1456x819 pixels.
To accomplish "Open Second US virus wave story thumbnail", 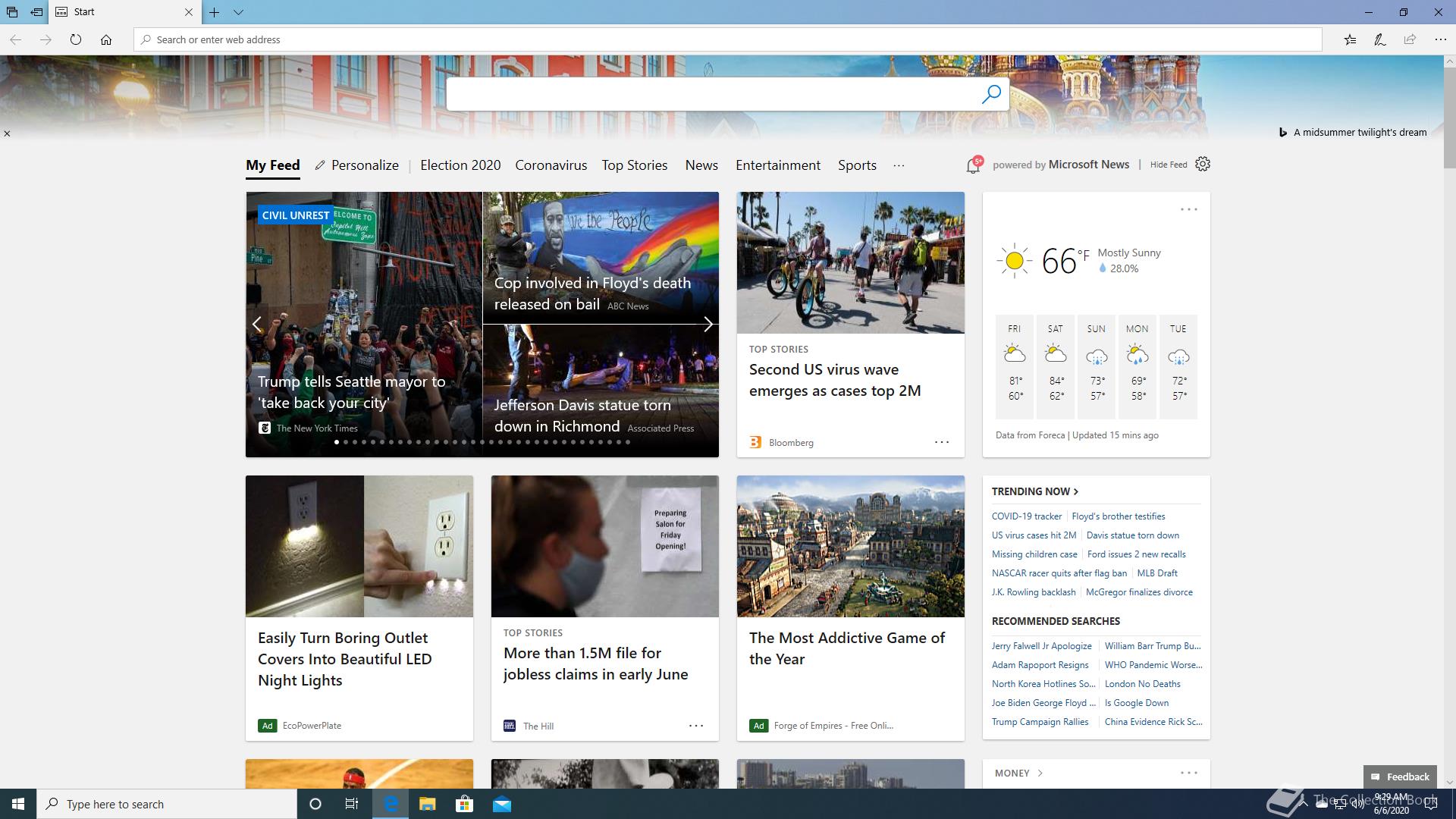I will tap(851, 262).
